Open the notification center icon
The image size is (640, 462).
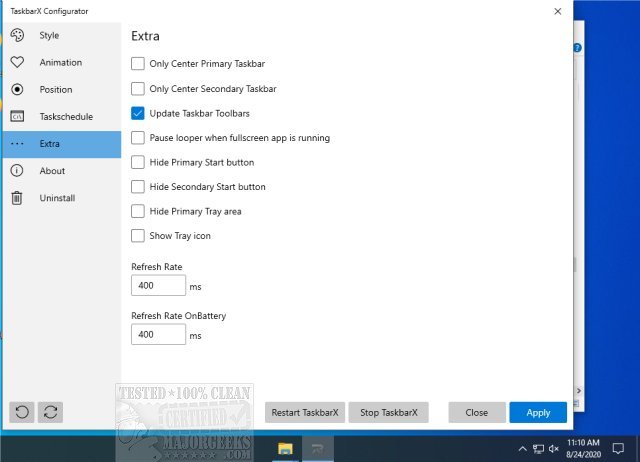(618, 449)
